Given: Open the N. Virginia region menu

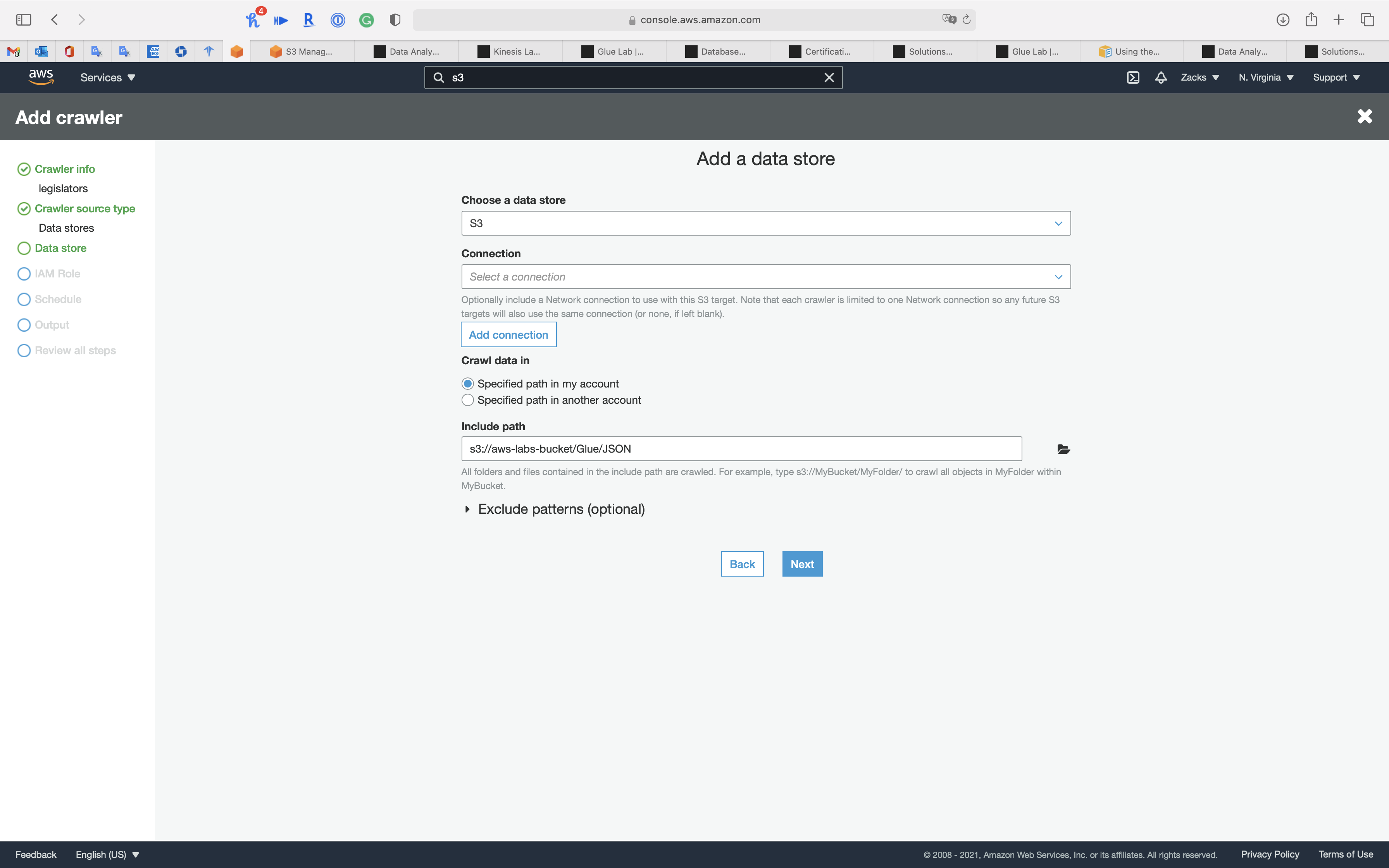Looking at the screenshot, I should pos(1266,77).
